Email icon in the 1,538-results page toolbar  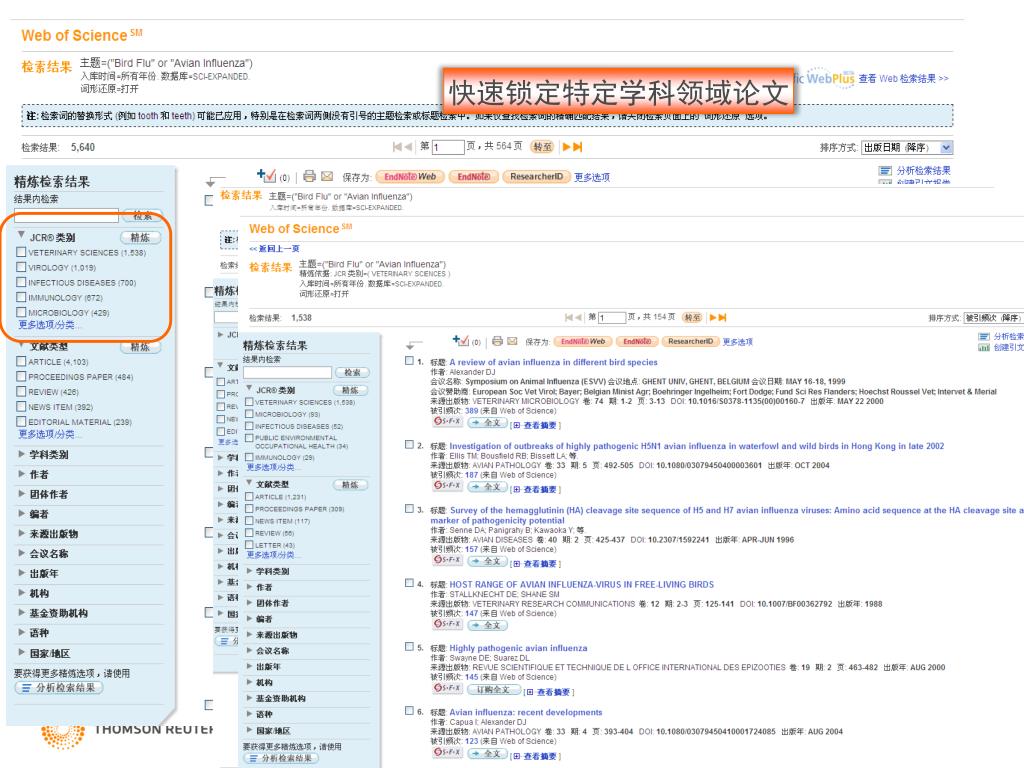click(x=512, y=341)
